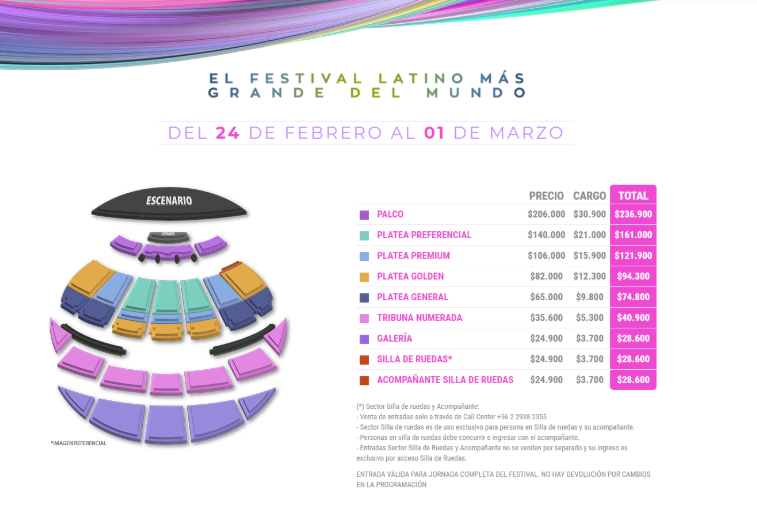Click the Platea Preferencial teal swatch
757x513 pixels.
pyautogui.click(x=364, y=235)
